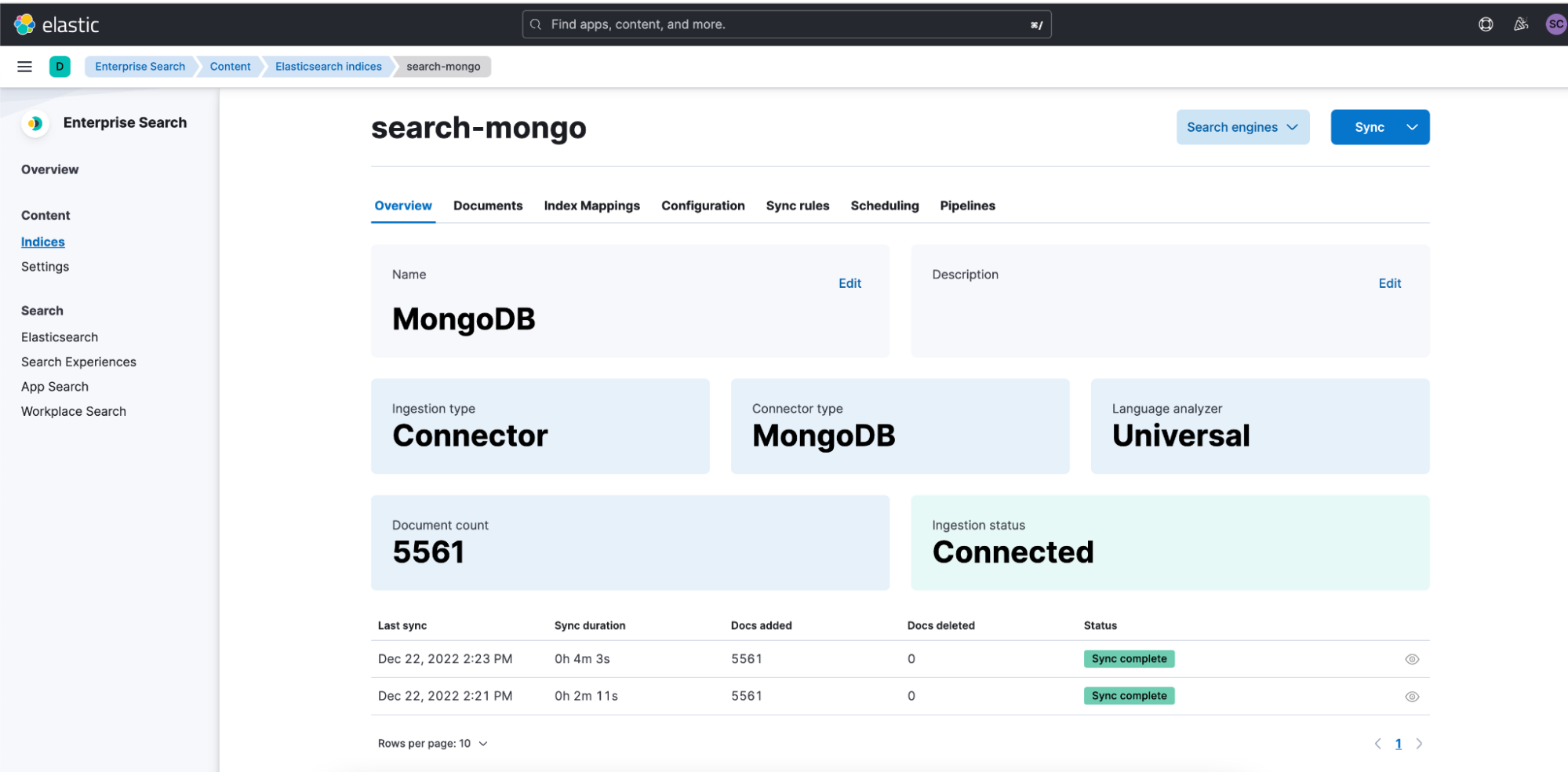
Task: Open App Search in the sidebar
Action: click(55, 387)
